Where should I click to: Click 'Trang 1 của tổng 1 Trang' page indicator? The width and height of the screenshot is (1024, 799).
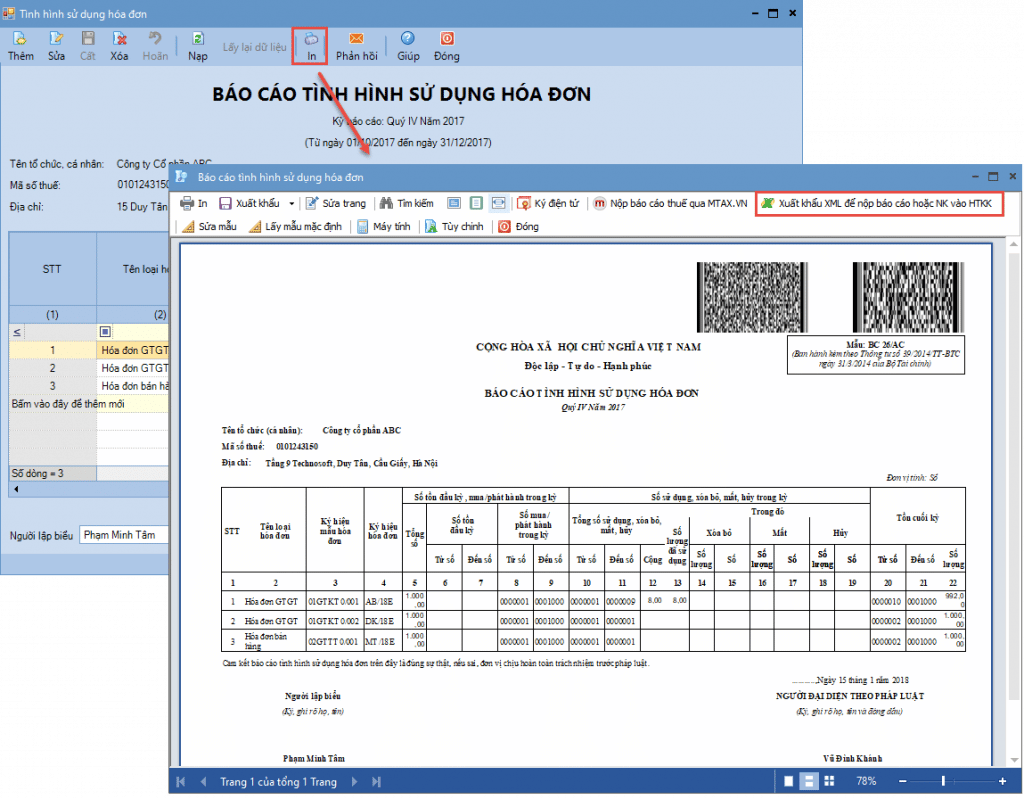point(278,781)
